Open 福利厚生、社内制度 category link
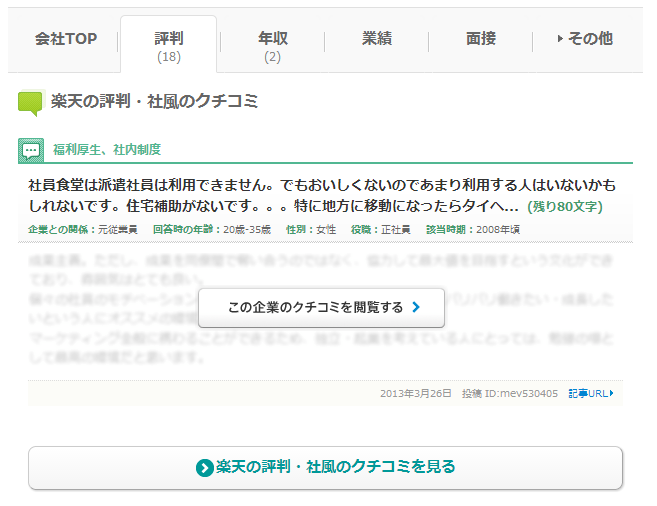This screenshot has width=657, height=506. (107, 150)
